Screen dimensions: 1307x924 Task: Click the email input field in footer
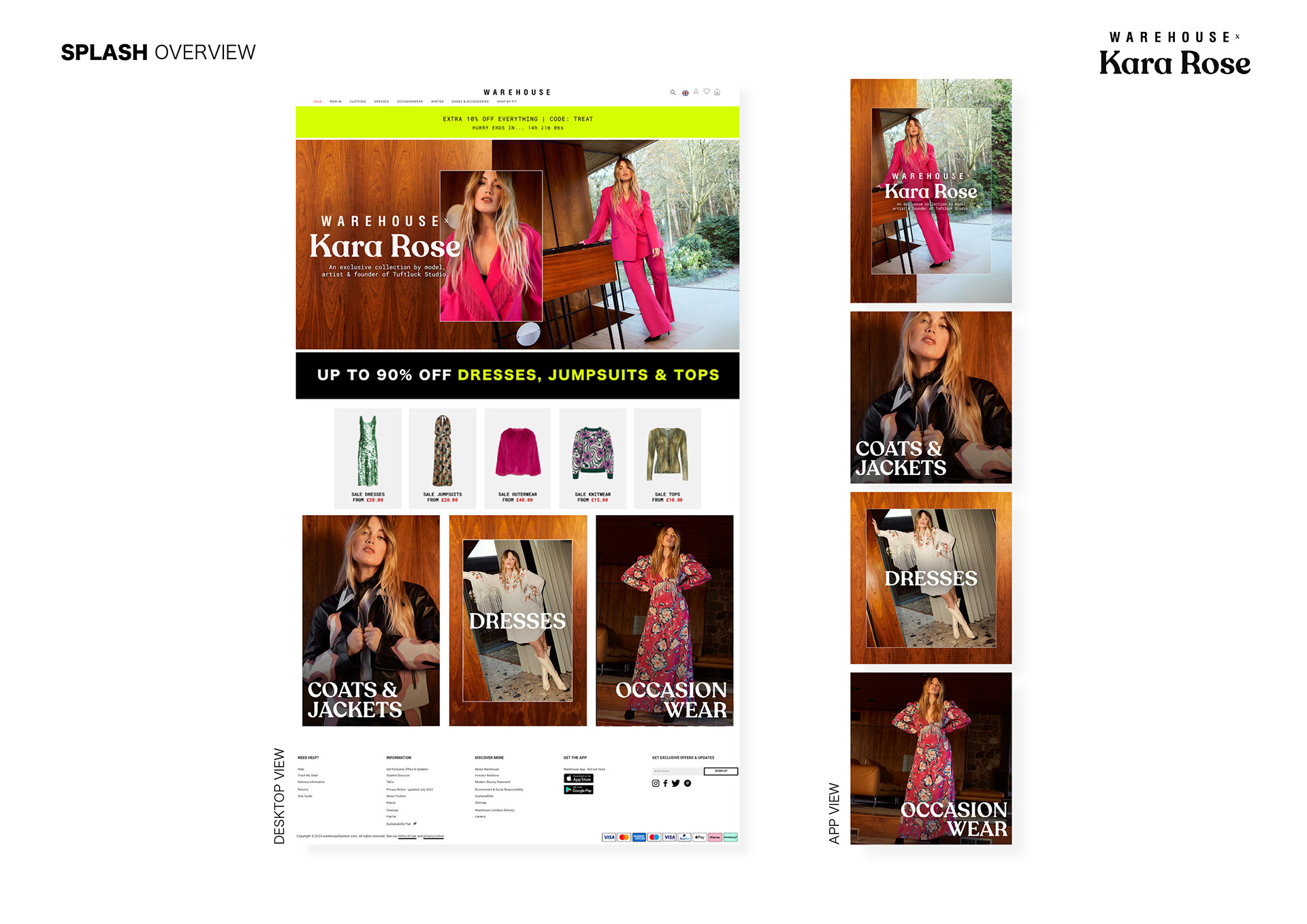(x=677, y=772)
